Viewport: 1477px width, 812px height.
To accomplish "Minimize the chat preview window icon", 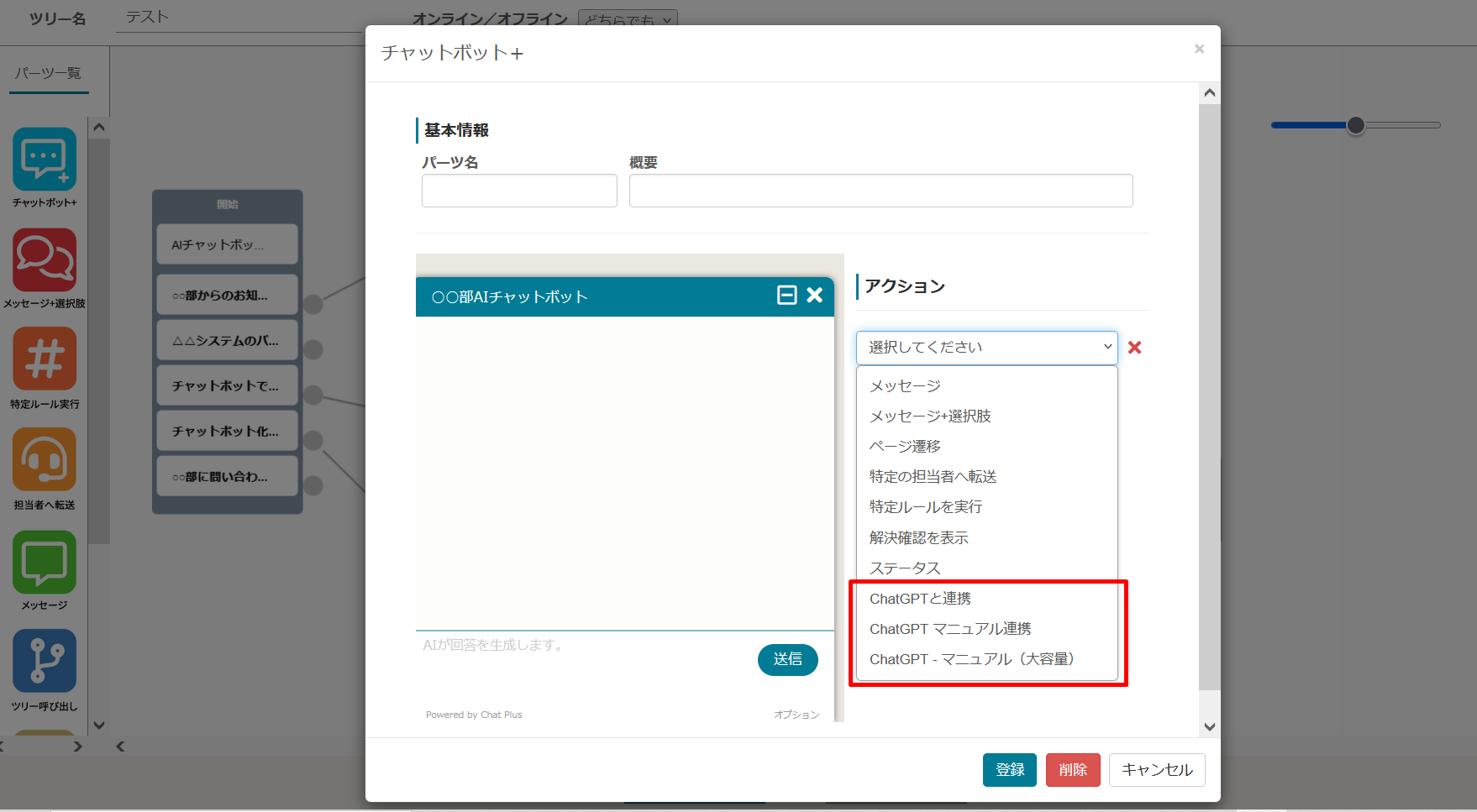I will tap(786, 295).
